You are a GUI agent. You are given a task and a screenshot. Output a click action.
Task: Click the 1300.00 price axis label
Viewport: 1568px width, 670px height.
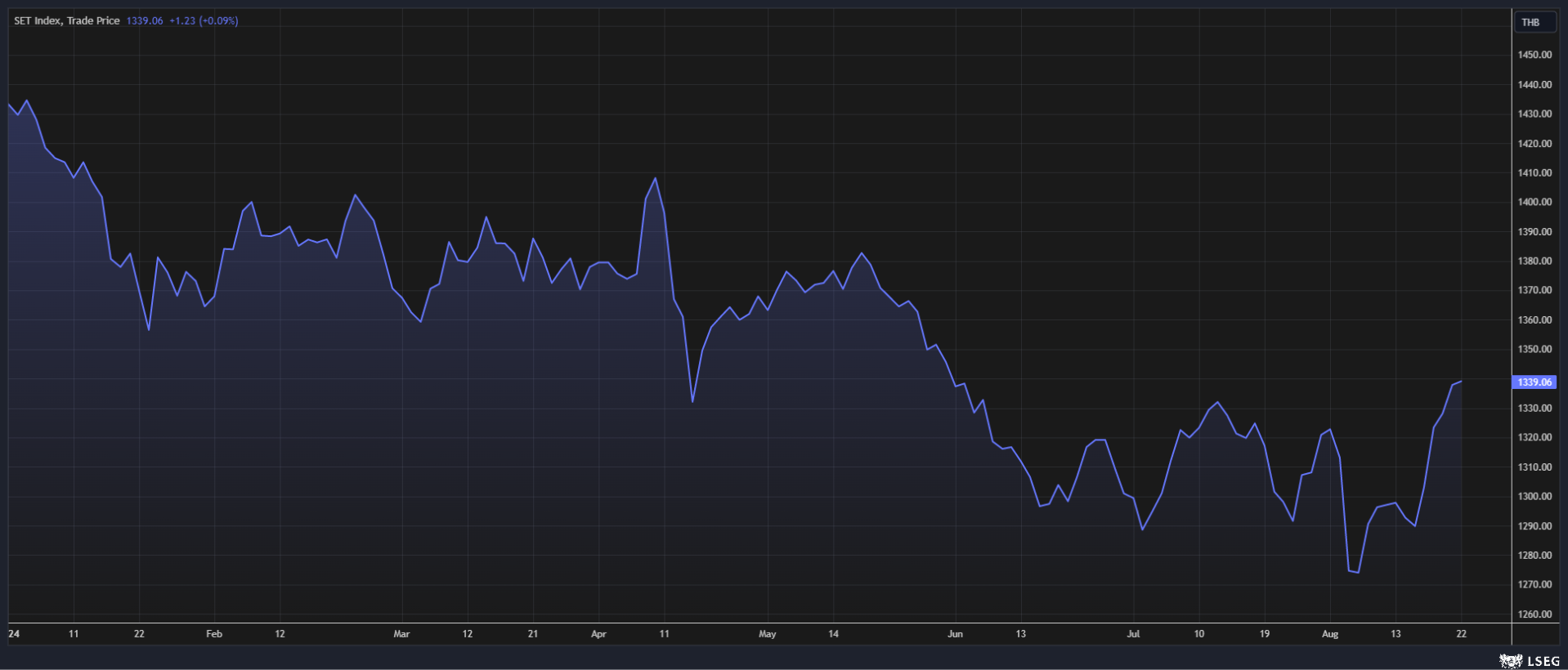pos(1534,496)
